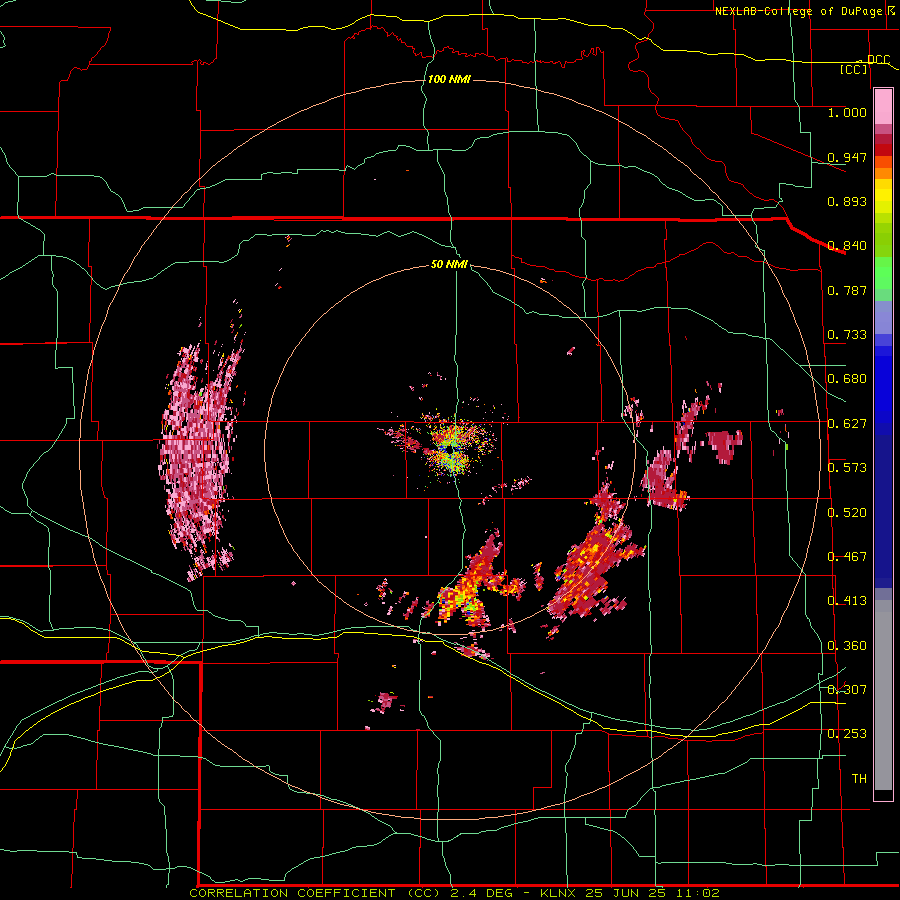Click the DCC label above the color bar

tap(879, 60)
